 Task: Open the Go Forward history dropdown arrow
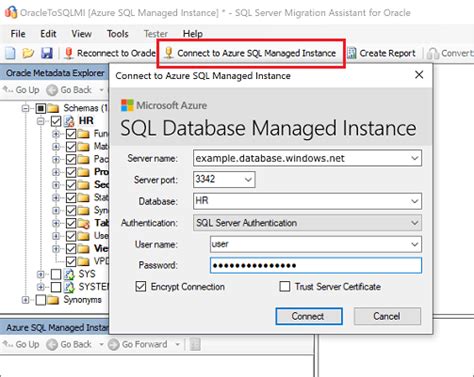[x=177, y=344]
